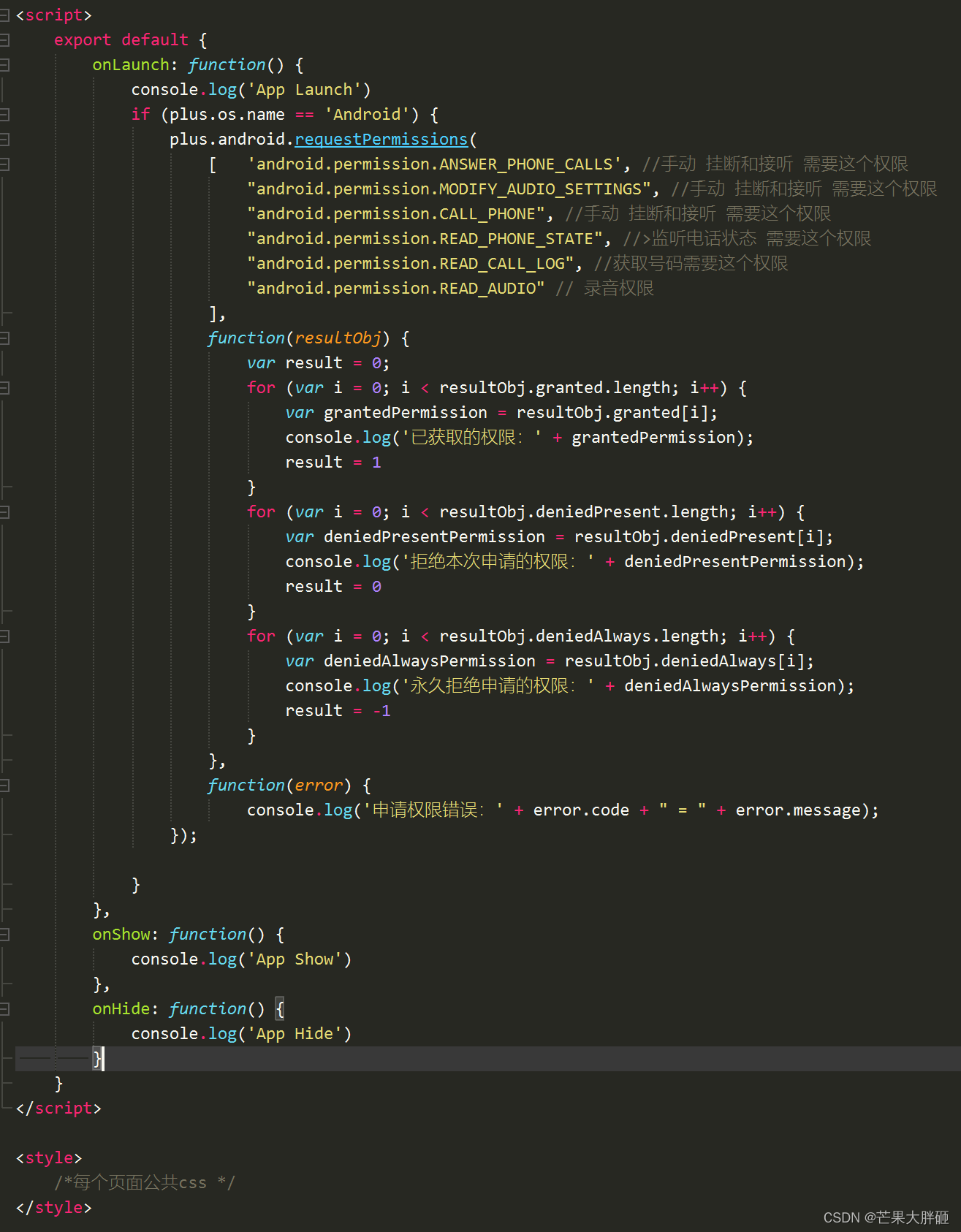Click the '//获取号码需要这个权限' comment
This screenshot has height=1232, width=961.
pyautogui.click(x=691, y=263)
